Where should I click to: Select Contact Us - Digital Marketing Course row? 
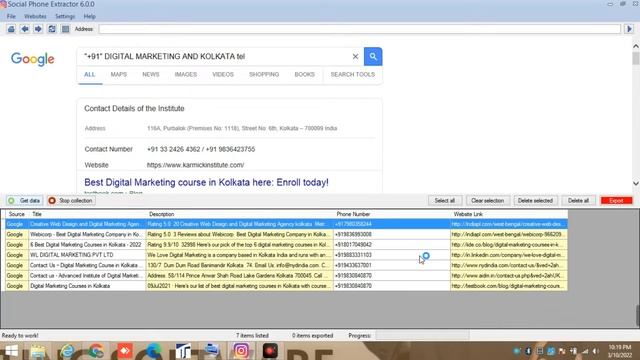287,265
